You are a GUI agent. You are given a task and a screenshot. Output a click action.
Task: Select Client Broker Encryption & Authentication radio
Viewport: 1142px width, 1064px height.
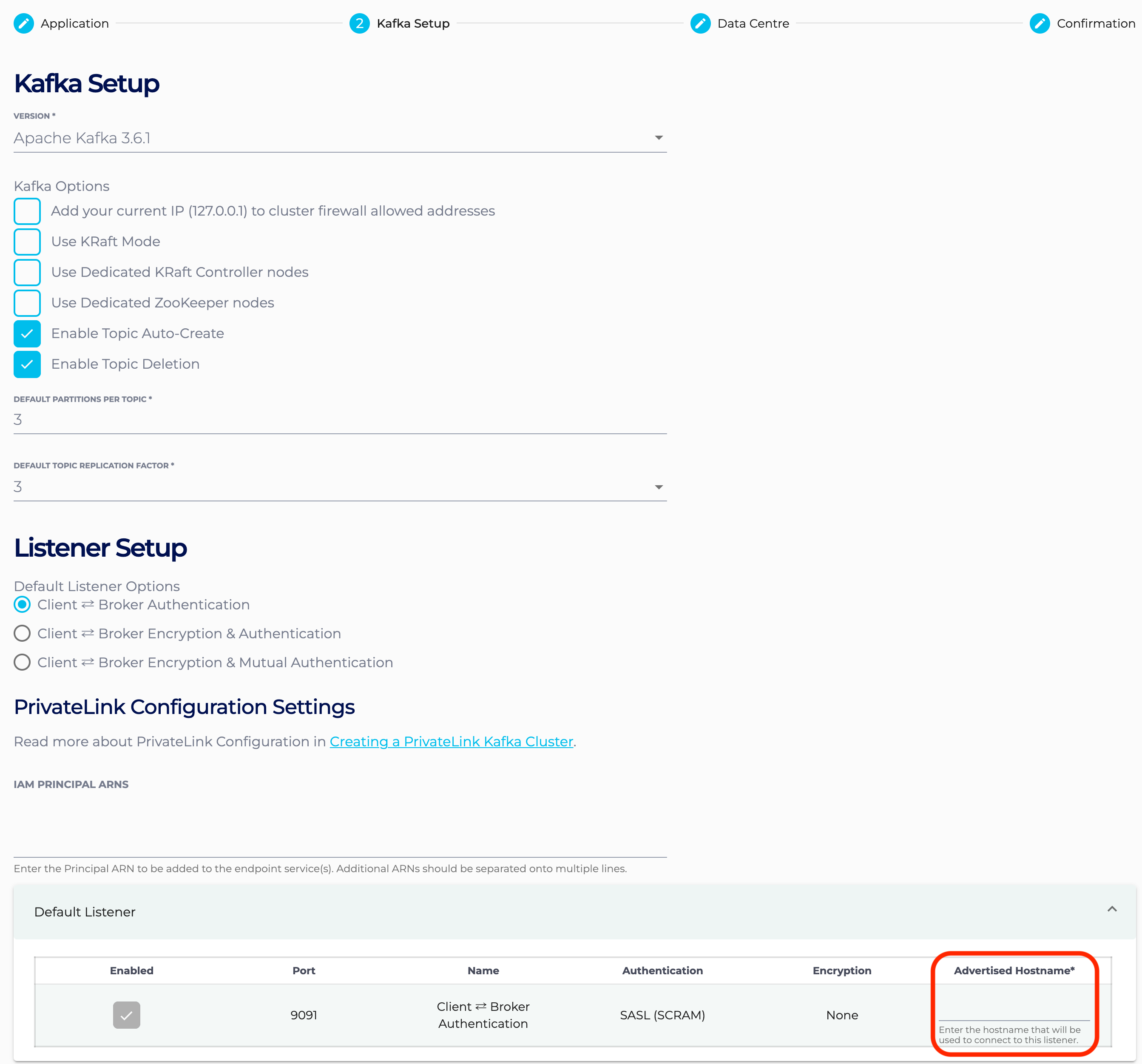click(x=23, y=633)
